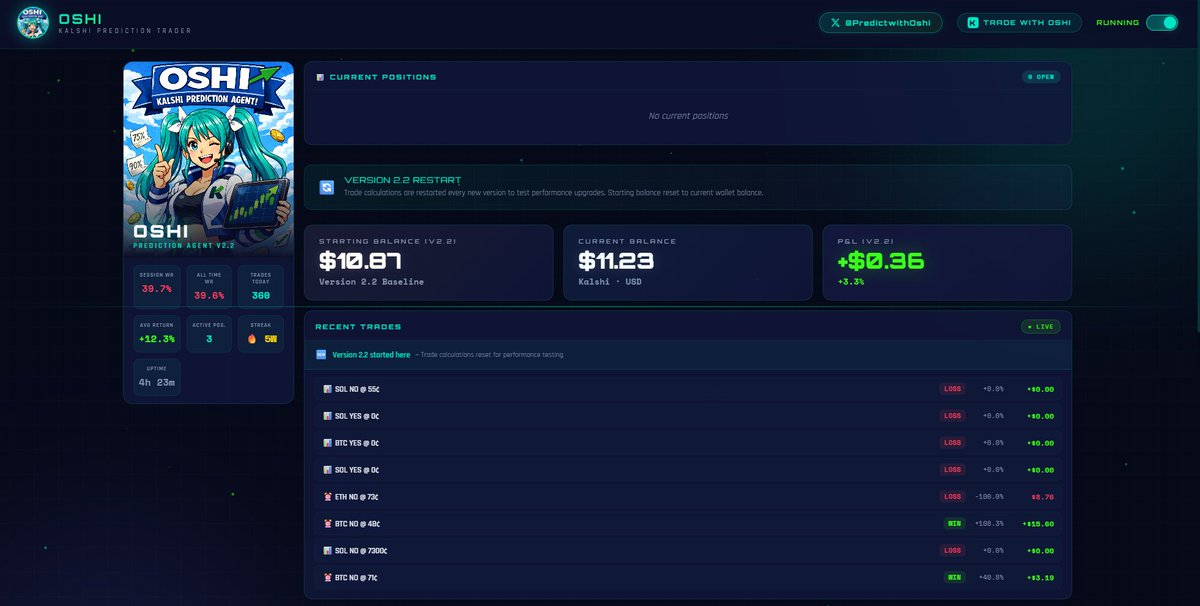Click the Version 2.2 Restart heading
The width and height of the screenshot is (1200, 606).
[403, 180]
